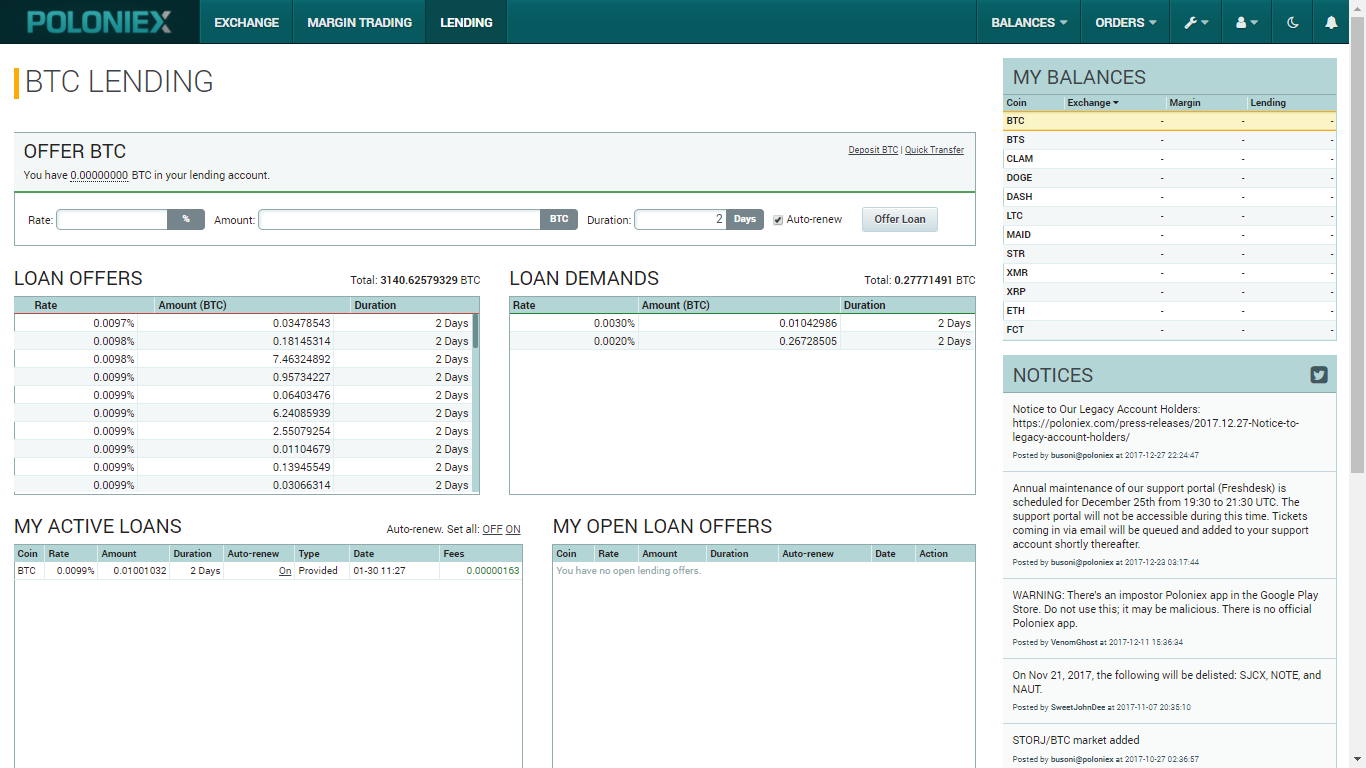
Task: Click Fees header in My Active Loans
Action: click(x=454, y=553)
